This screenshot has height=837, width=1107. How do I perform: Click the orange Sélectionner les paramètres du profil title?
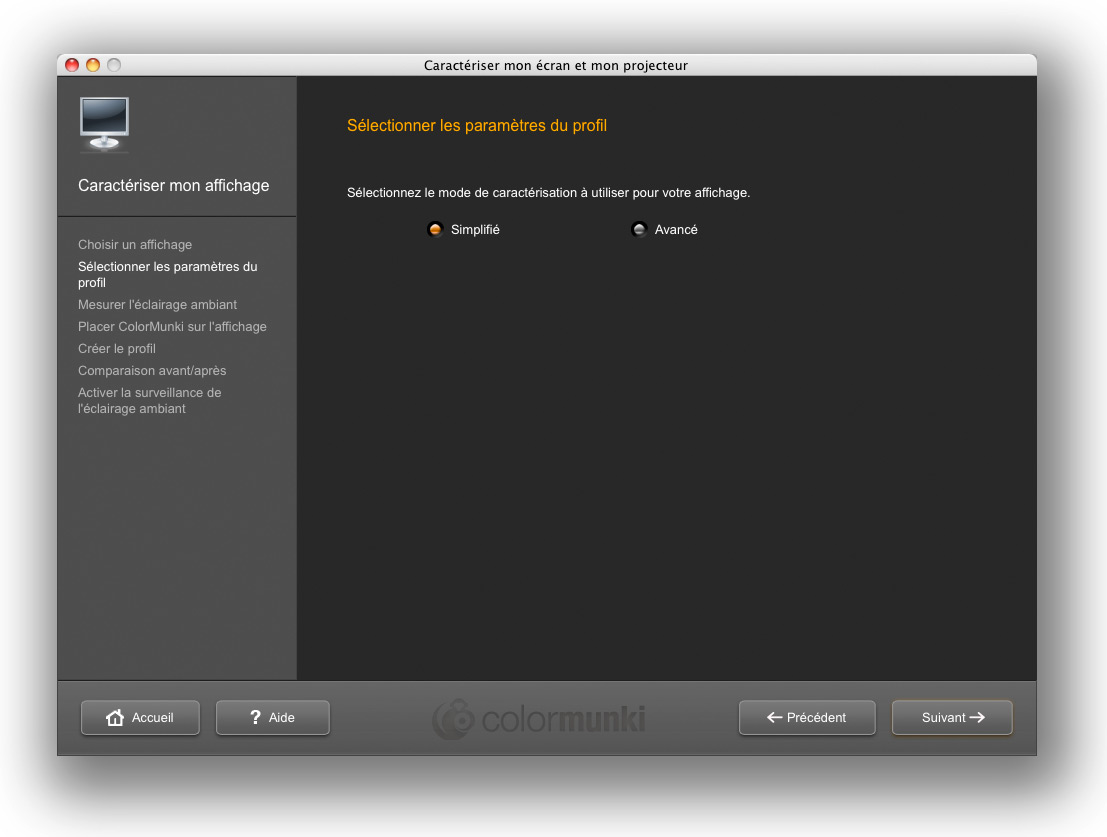(x=477, y=126)
